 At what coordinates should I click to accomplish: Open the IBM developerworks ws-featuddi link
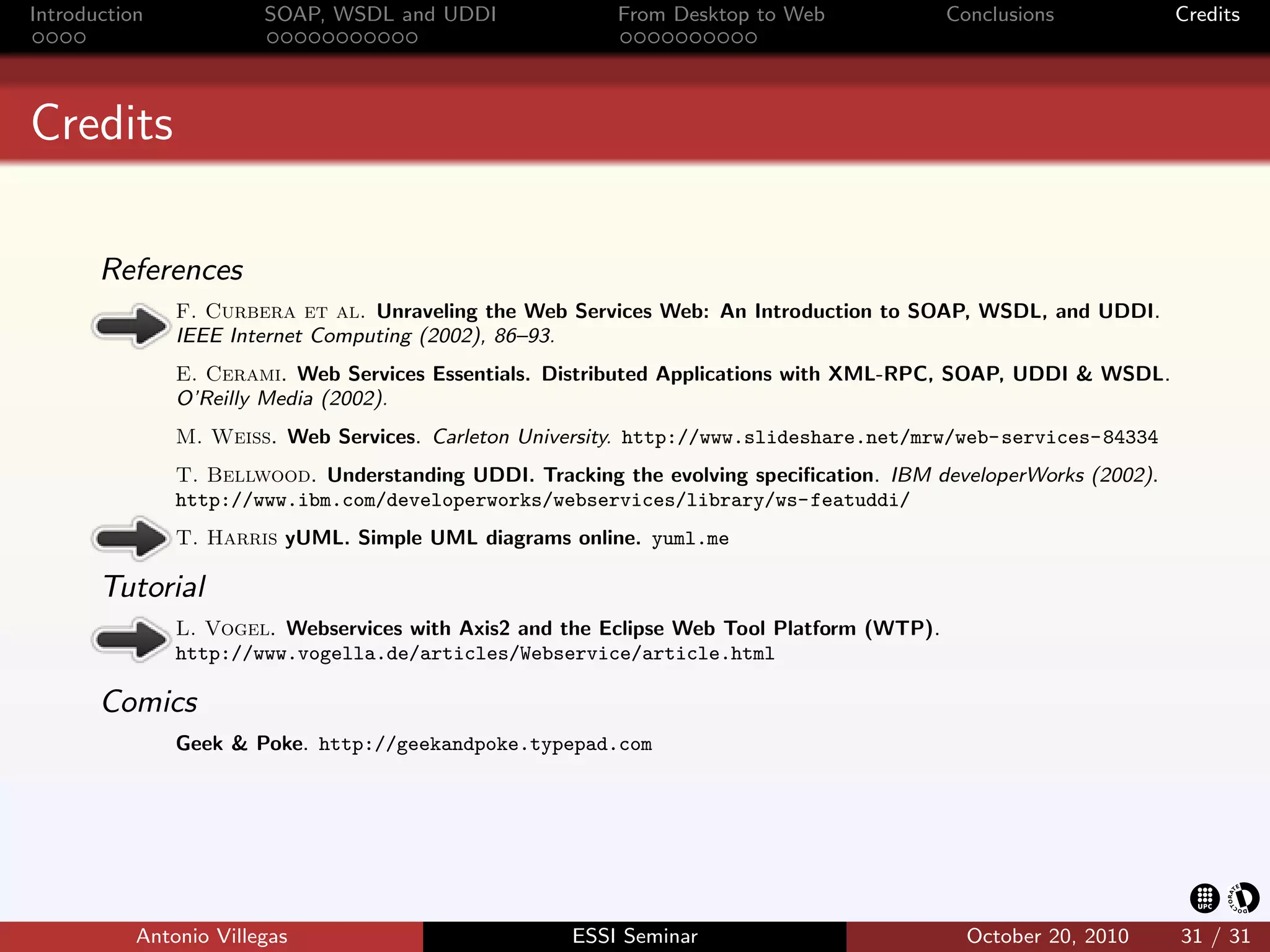543,500
